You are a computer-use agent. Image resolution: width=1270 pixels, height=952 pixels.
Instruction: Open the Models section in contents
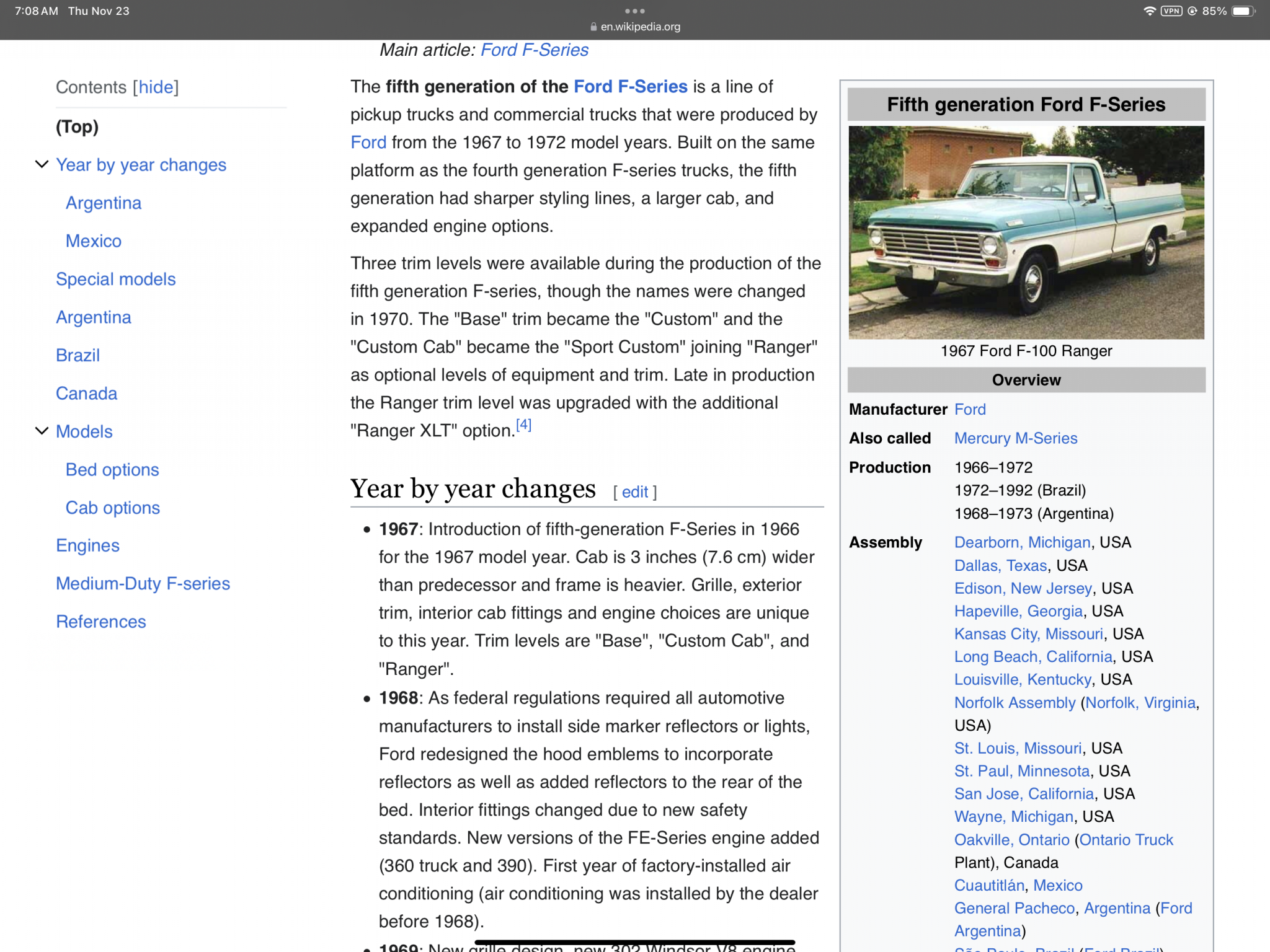pos(84,431)
